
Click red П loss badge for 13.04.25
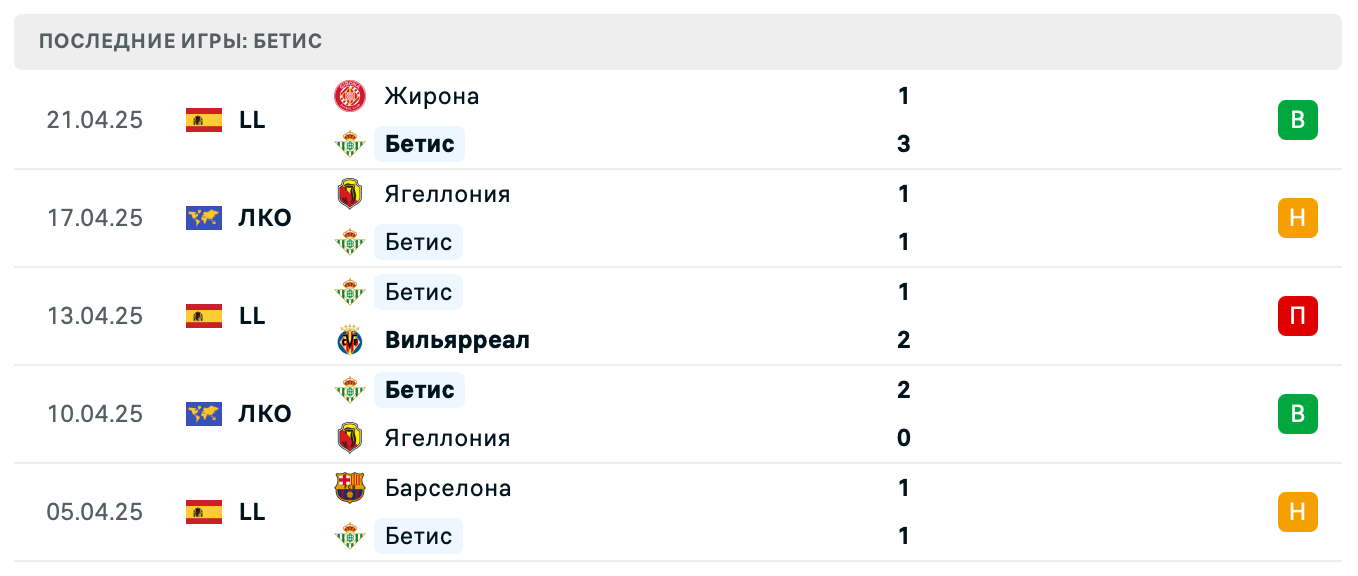tap(1297, 316)
